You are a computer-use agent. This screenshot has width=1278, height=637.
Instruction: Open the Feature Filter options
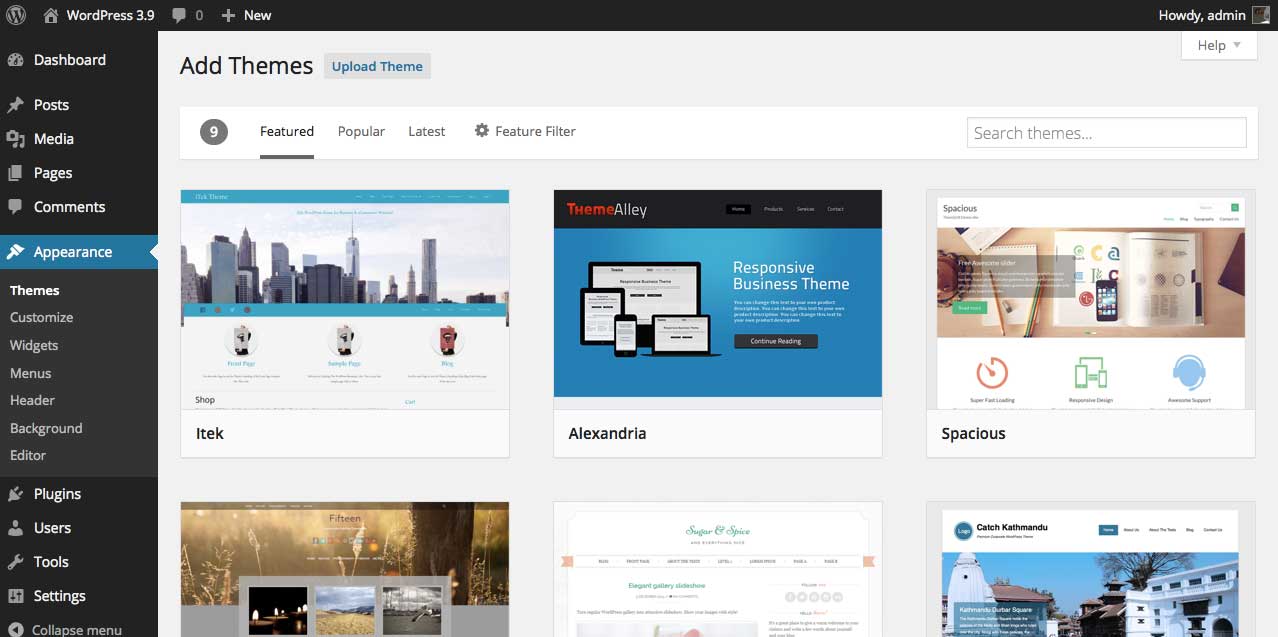pyautogui.click(x=525, y=131)
